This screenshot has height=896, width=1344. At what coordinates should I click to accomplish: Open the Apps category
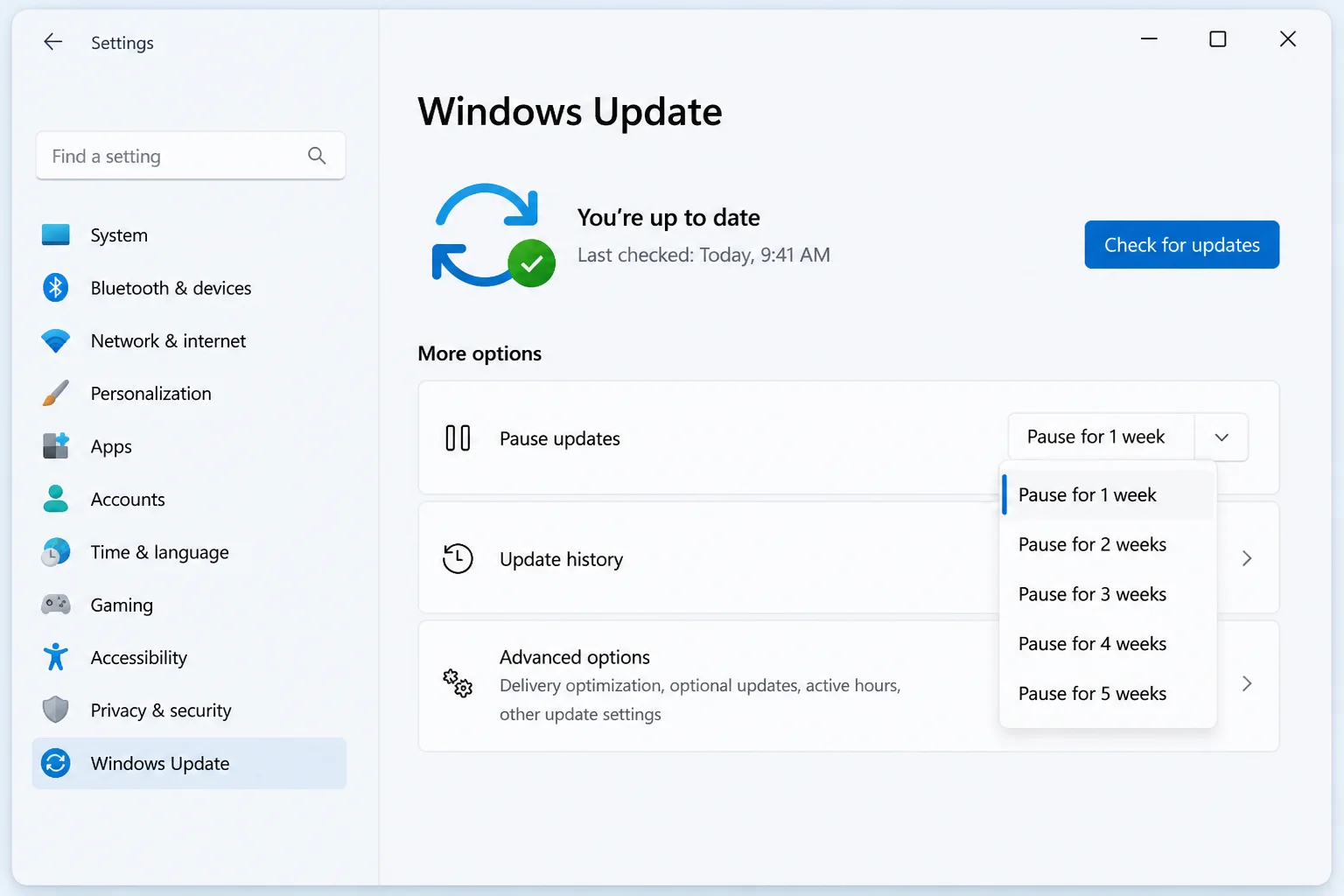189,446
